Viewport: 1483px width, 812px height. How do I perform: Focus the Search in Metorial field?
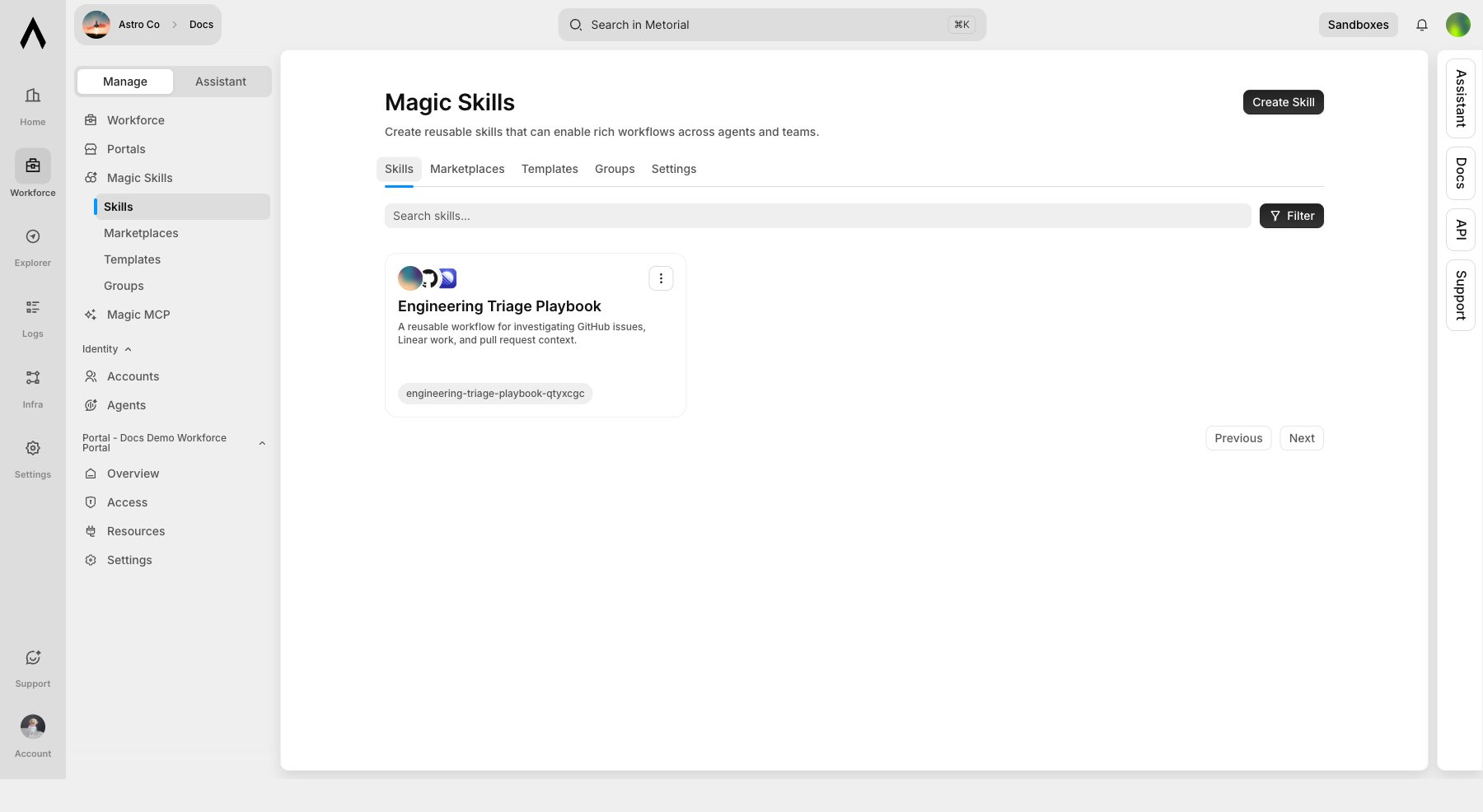772,25
